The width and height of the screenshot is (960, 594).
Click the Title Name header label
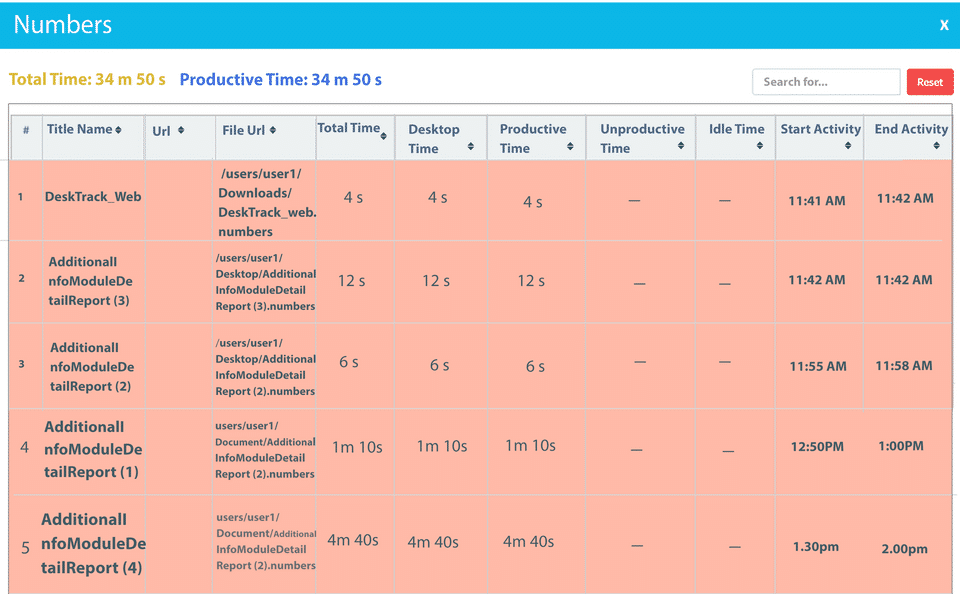[79, 129]
